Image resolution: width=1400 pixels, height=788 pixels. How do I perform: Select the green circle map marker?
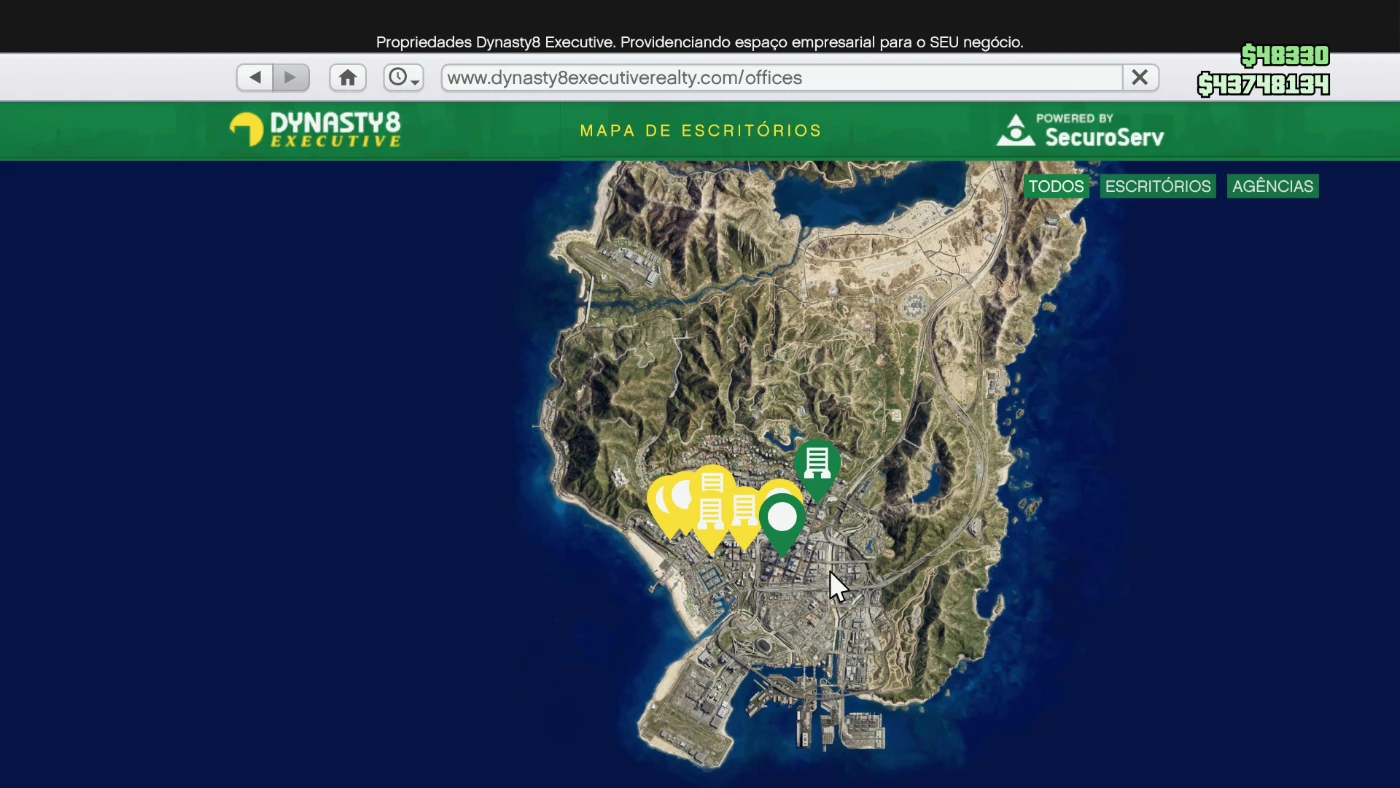[782, 518]
